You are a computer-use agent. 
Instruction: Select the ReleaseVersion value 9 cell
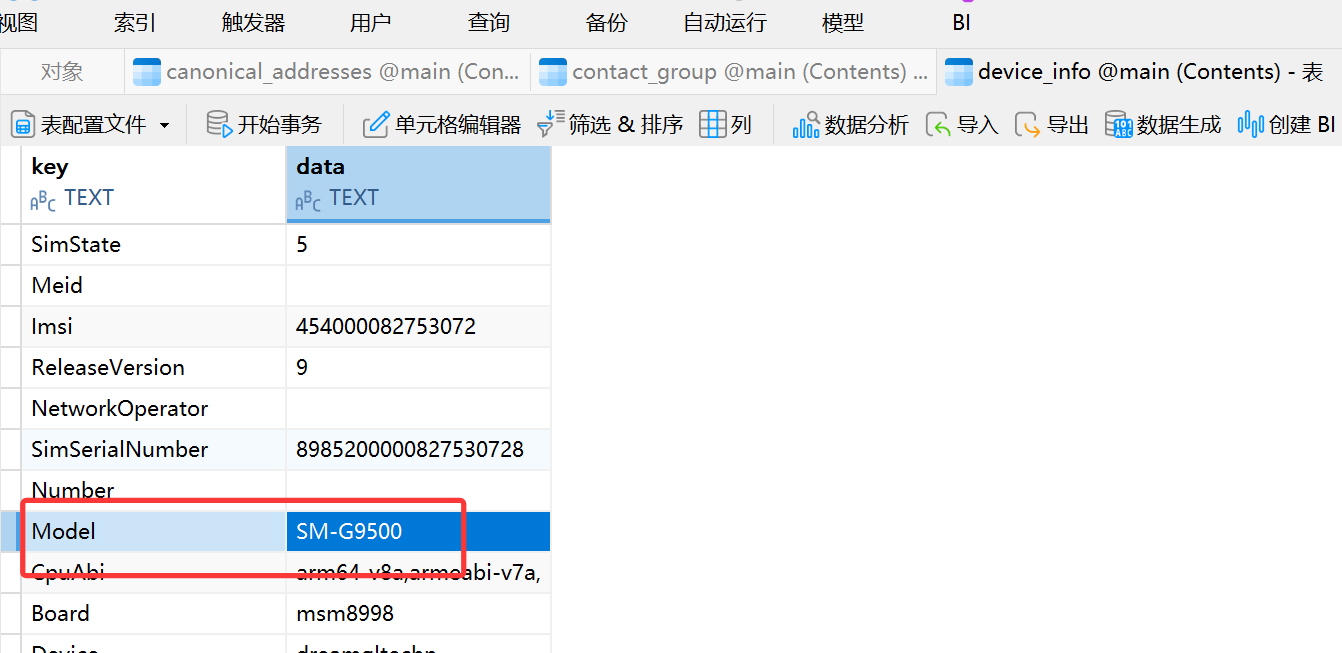coord(418,367)
